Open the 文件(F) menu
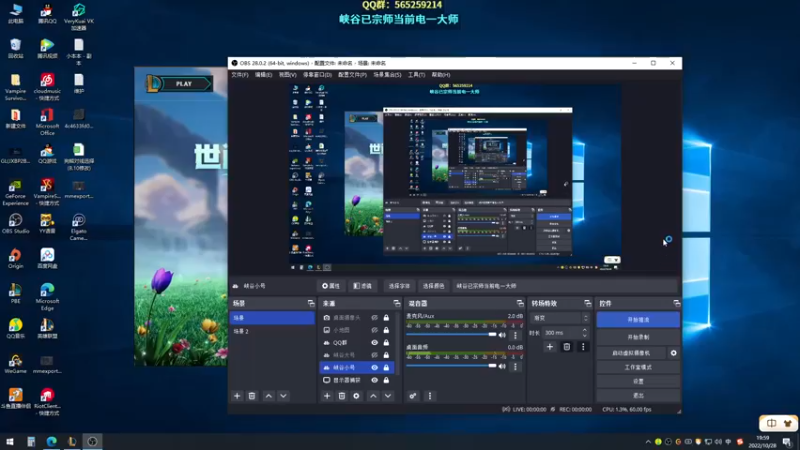This screenshot has width=800, height=450. tap(239, 75)
